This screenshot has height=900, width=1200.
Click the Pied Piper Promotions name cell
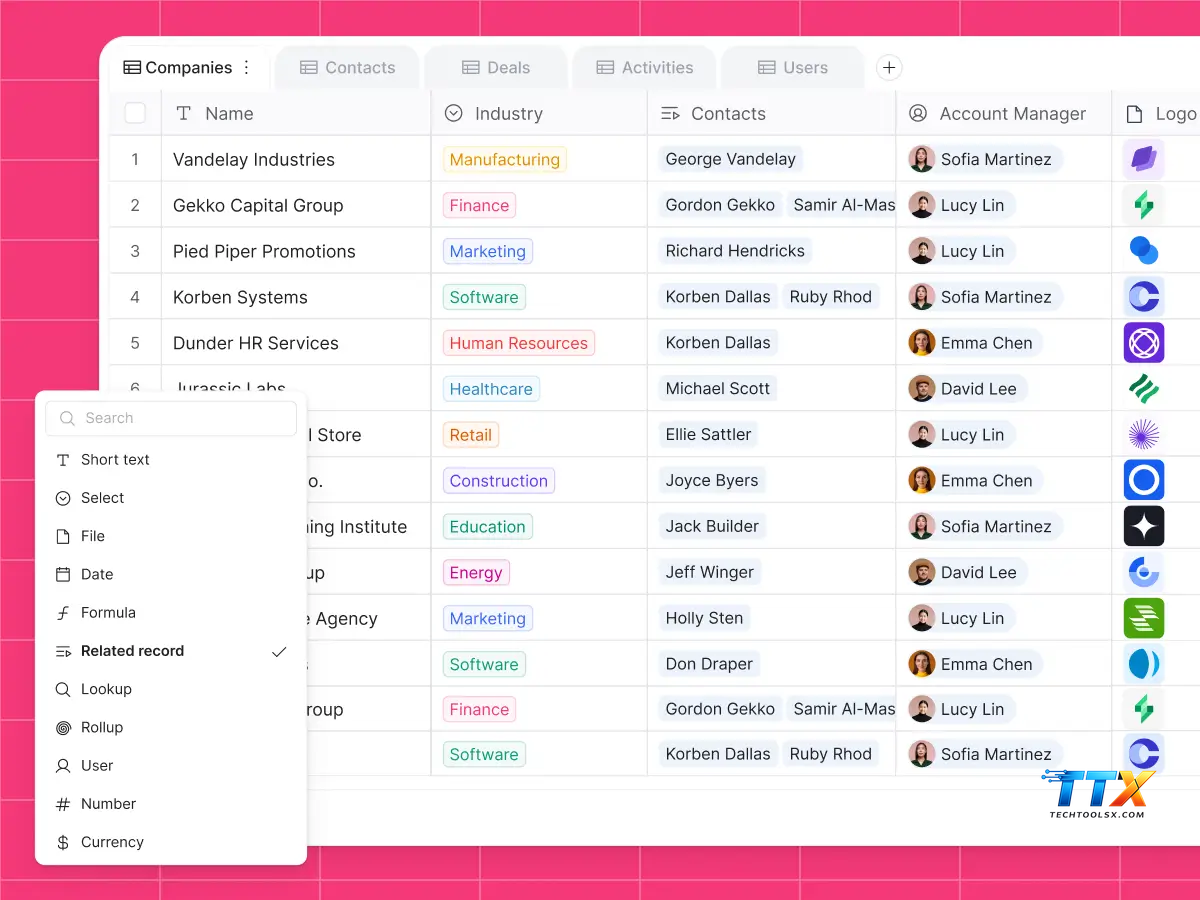296,251
